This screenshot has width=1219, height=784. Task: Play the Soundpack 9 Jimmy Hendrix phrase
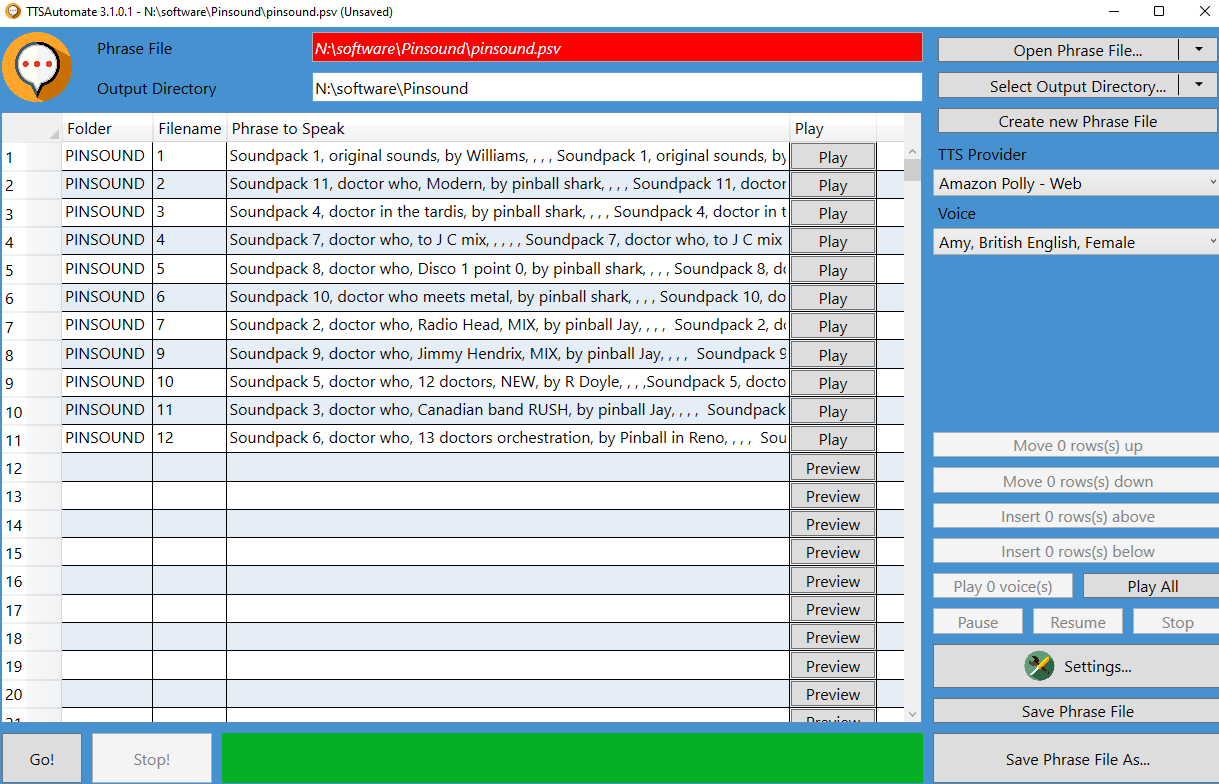click(x=832, y=355)
